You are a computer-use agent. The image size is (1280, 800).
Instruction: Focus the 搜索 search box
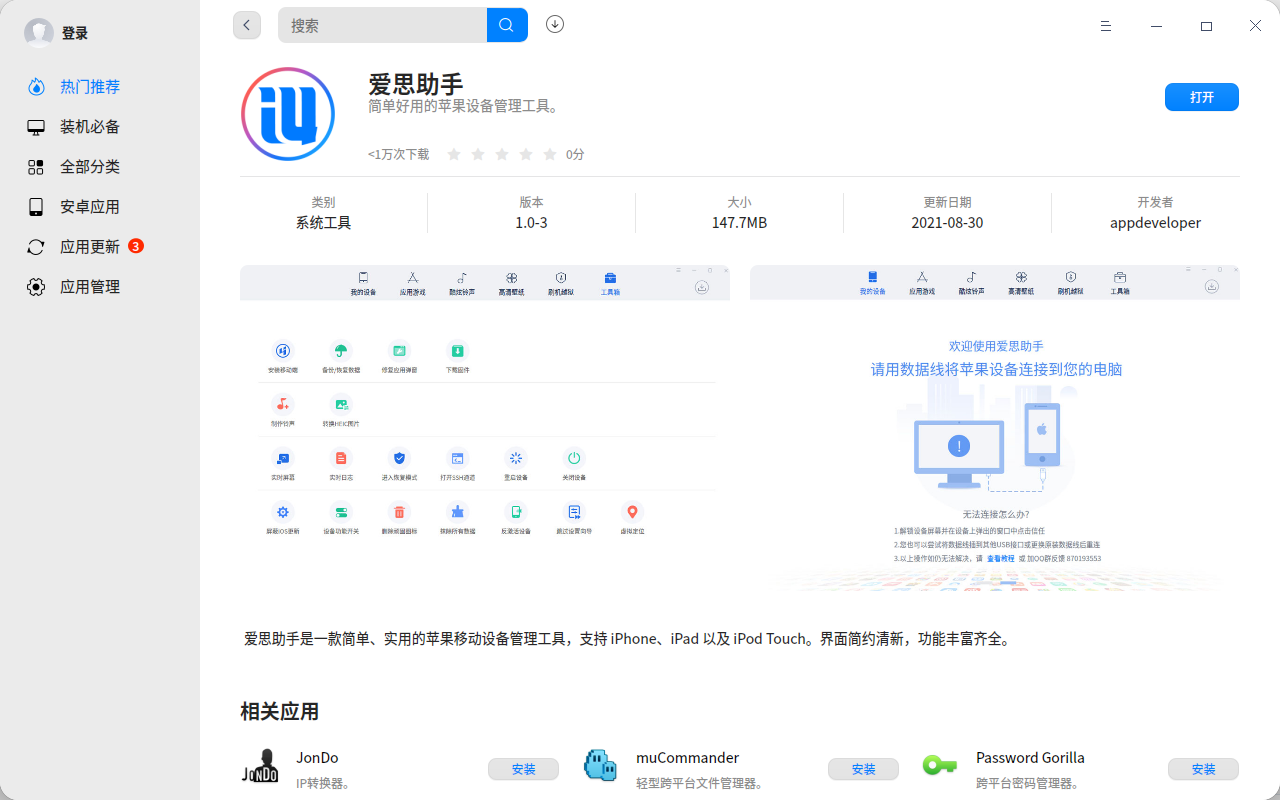[383, 25]
